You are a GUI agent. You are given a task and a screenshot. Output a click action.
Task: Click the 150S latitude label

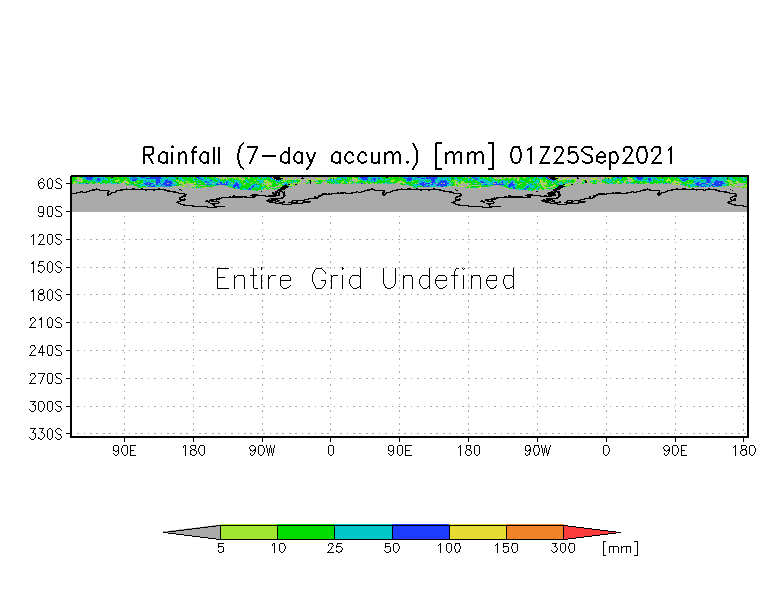point(46,268)
